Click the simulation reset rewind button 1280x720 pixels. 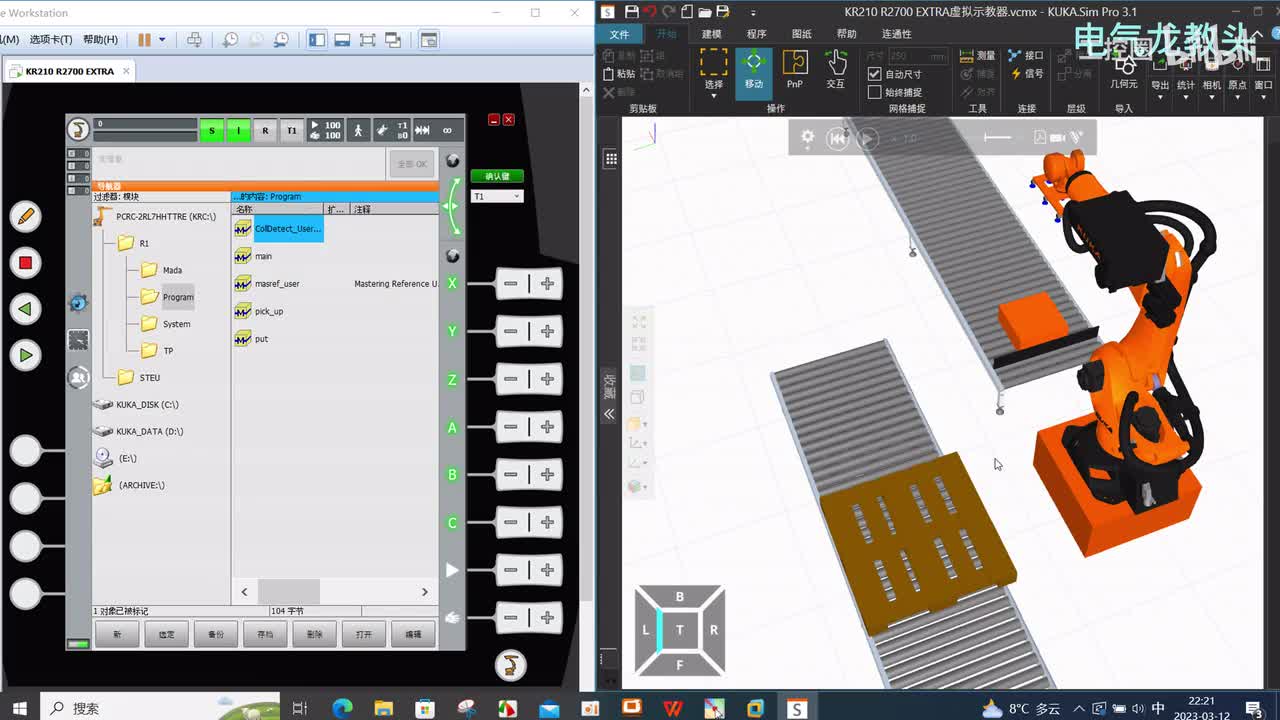pos(837,139)
